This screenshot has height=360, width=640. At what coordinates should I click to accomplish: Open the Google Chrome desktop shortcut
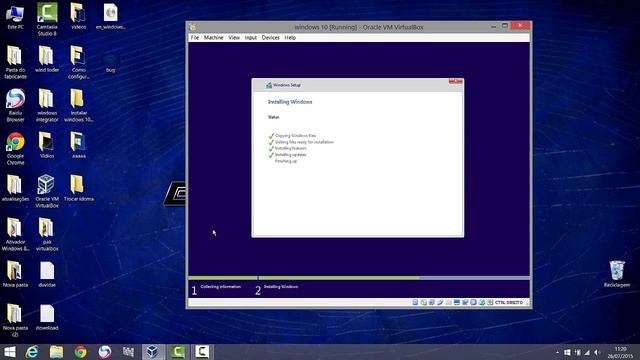point(15,149)
